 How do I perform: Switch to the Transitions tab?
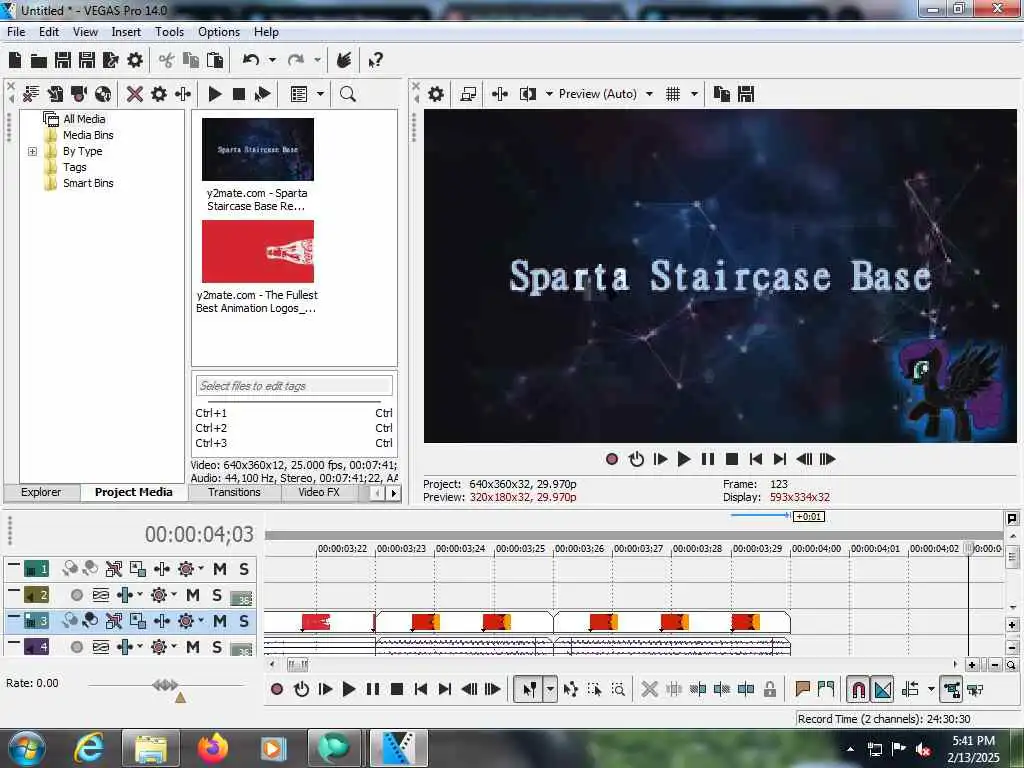point(234,492)
